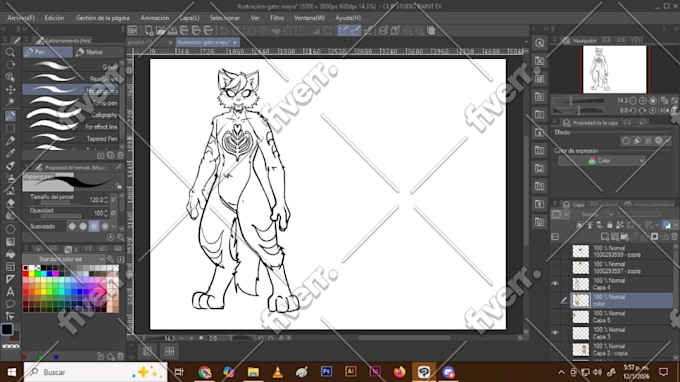
Task: Toggle Lock layer padlock icon
Action: 610,225
